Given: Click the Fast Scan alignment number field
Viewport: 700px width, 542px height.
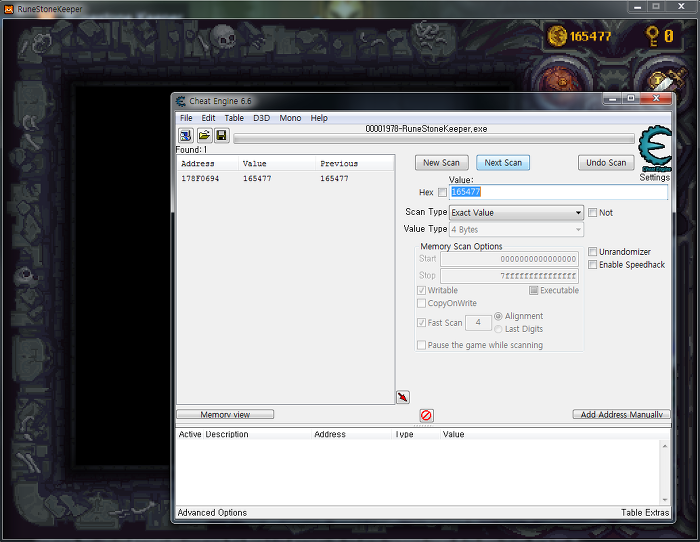Looking at the screenshot, I should tap(478, 322).
